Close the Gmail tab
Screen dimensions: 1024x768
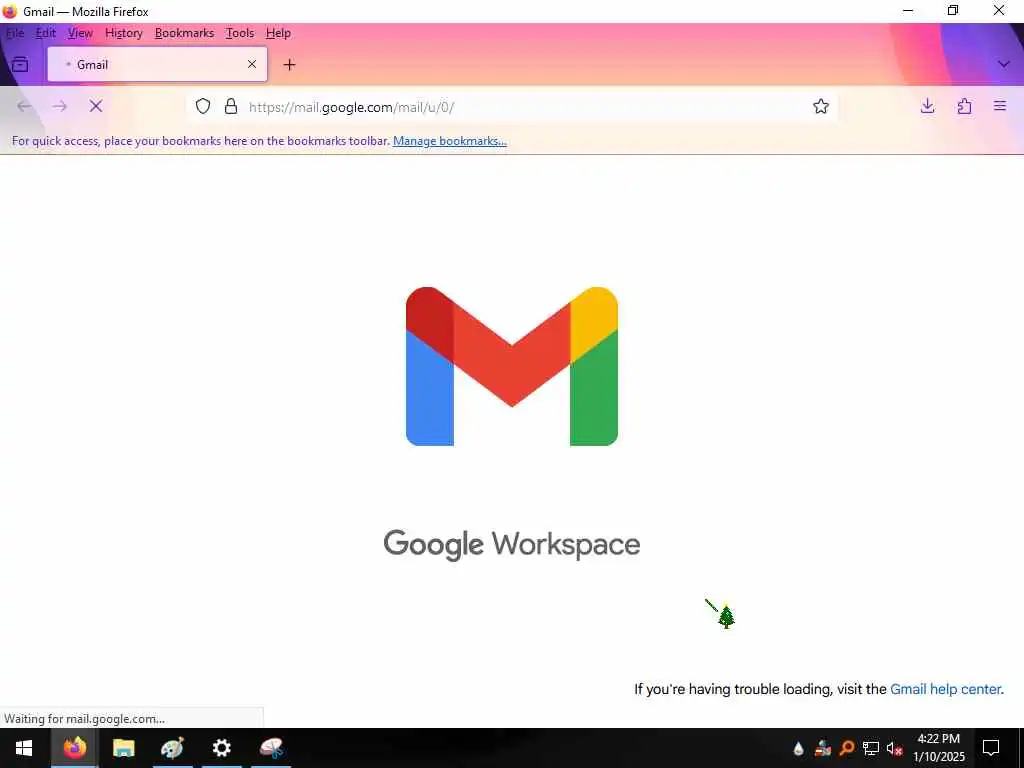(251, 64)
